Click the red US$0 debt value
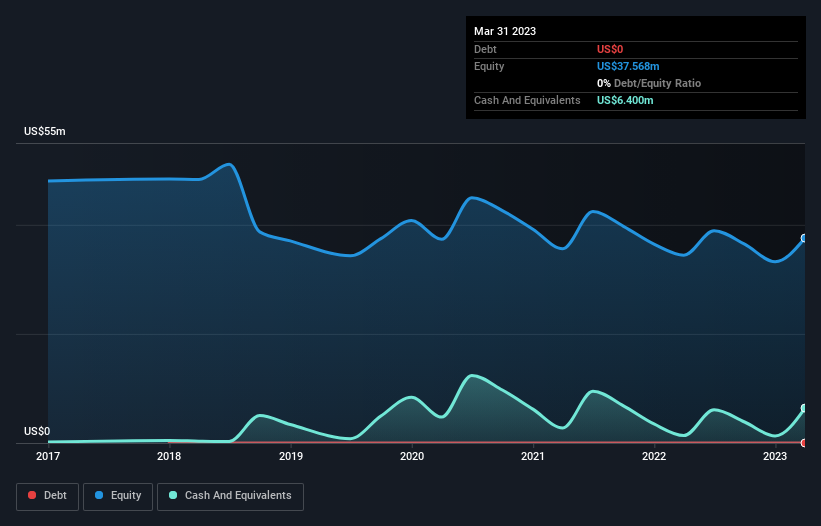Viewport: 821px width, 526px height. [610, 49]
